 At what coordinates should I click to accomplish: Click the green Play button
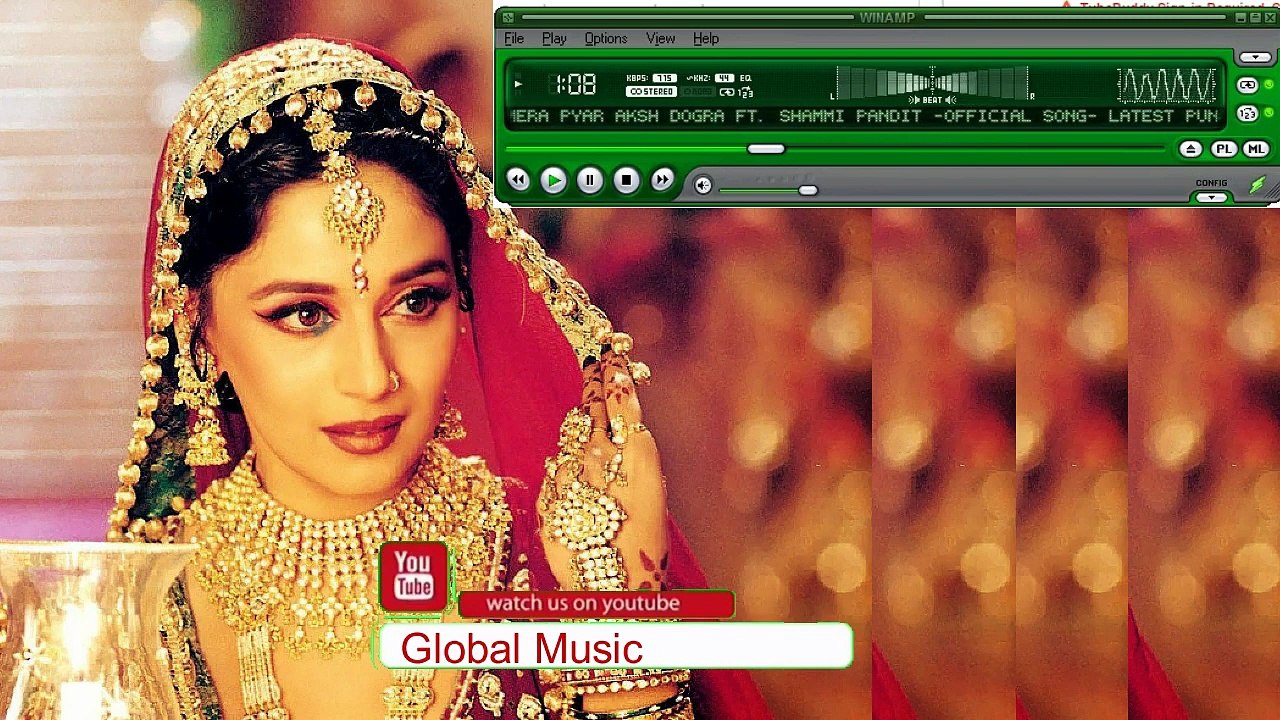(554, 180)
